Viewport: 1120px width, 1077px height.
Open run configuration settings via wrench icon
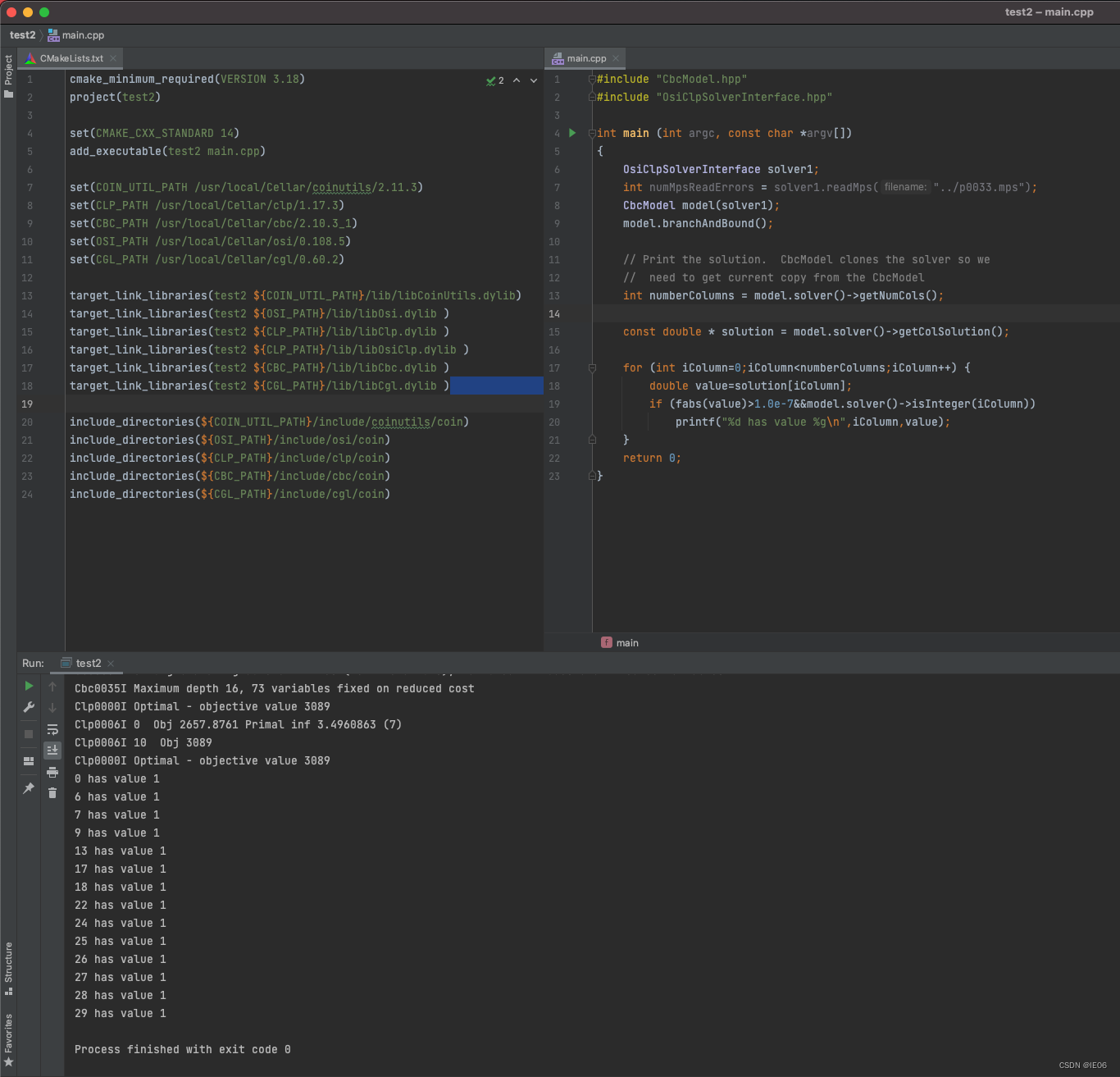pos(29,707)
